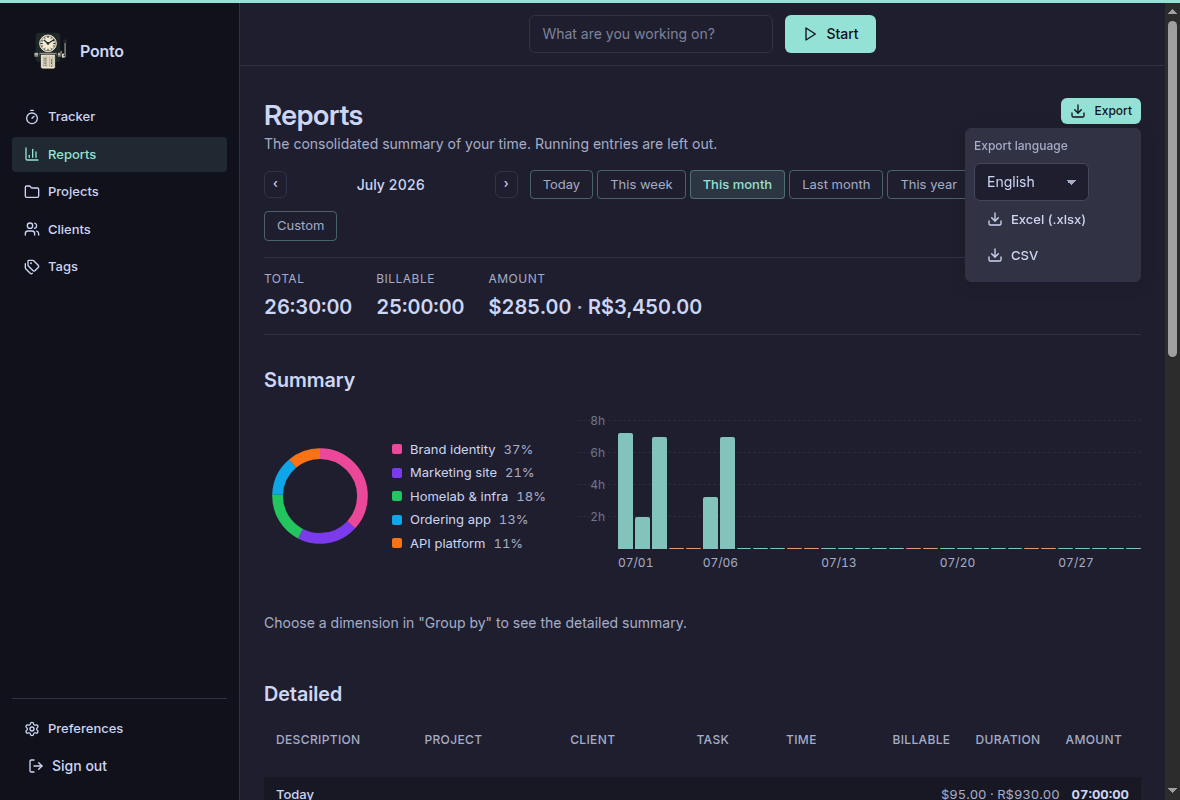The image size is (1180, 800).
Task: Click the billable value 25:00:00
Action: pyautogui.click(x=420, y=306)
